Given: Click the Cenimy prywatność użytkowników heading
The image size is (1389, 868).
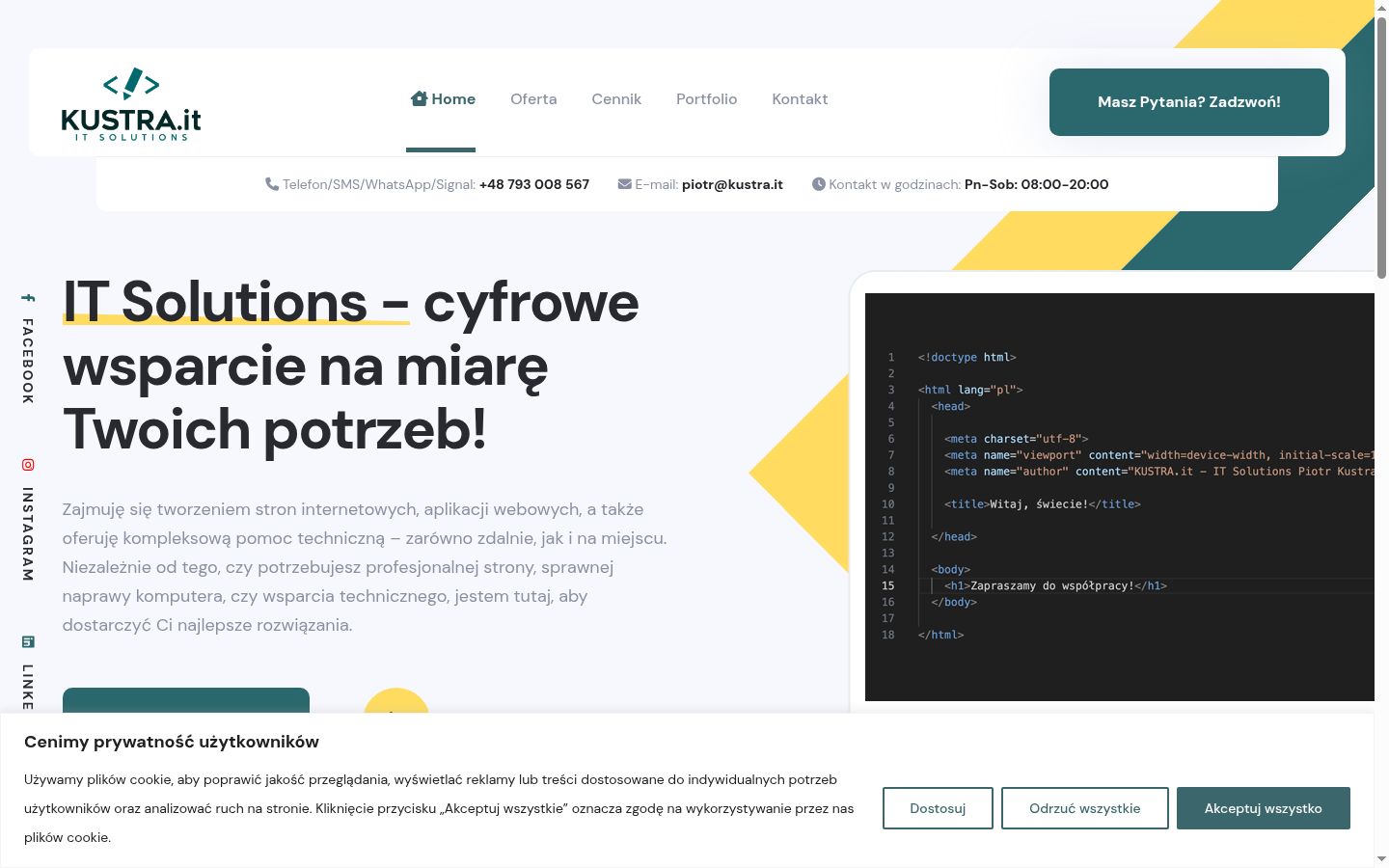Looking at the screenshot, I should click(172, 742).
